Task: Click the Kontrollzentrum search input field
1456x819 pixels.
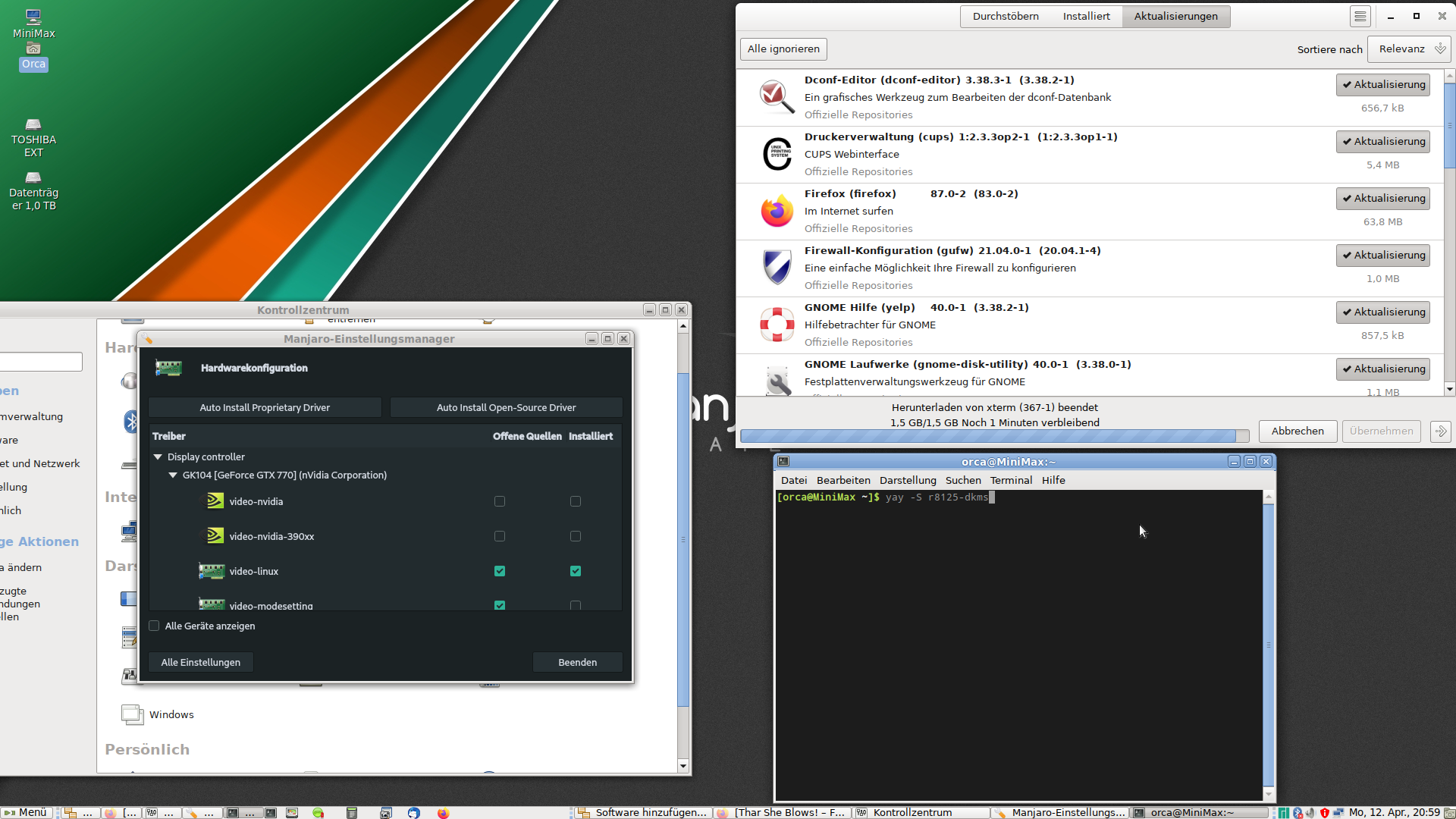Action: tap(42, 362)
